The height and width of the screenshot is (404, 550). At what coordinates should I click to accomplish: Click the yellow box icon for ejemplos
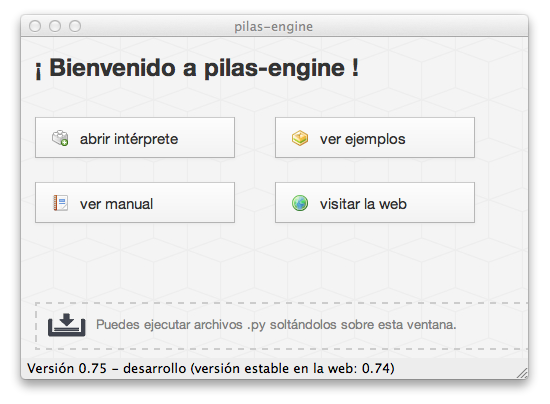click(300, 138)
